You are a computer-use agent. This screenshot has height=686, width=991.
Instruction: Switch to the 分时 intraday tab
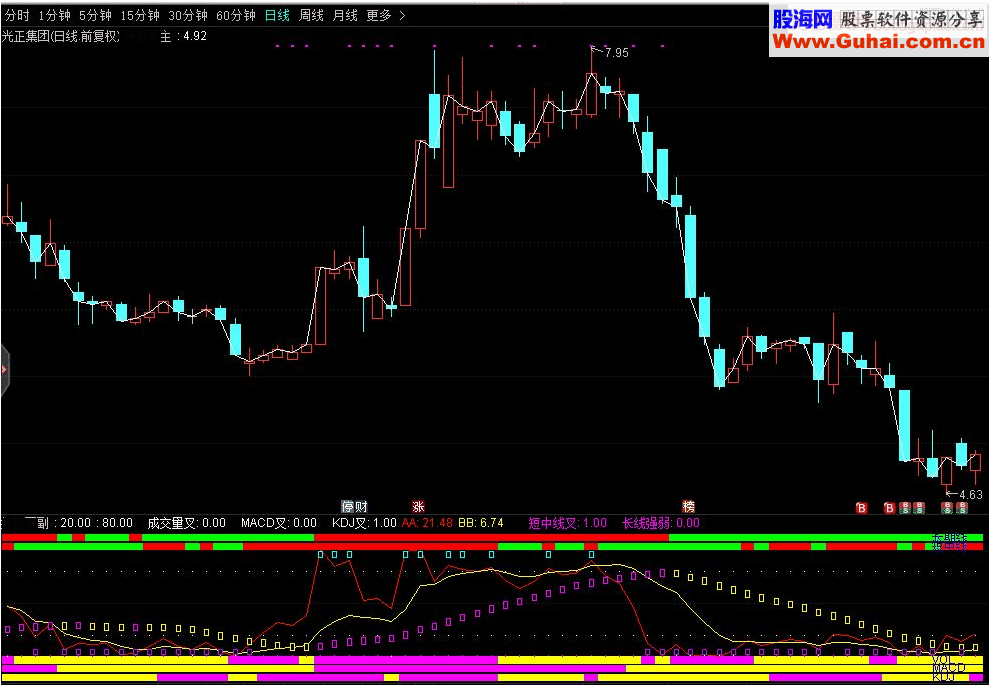(17, 16)
